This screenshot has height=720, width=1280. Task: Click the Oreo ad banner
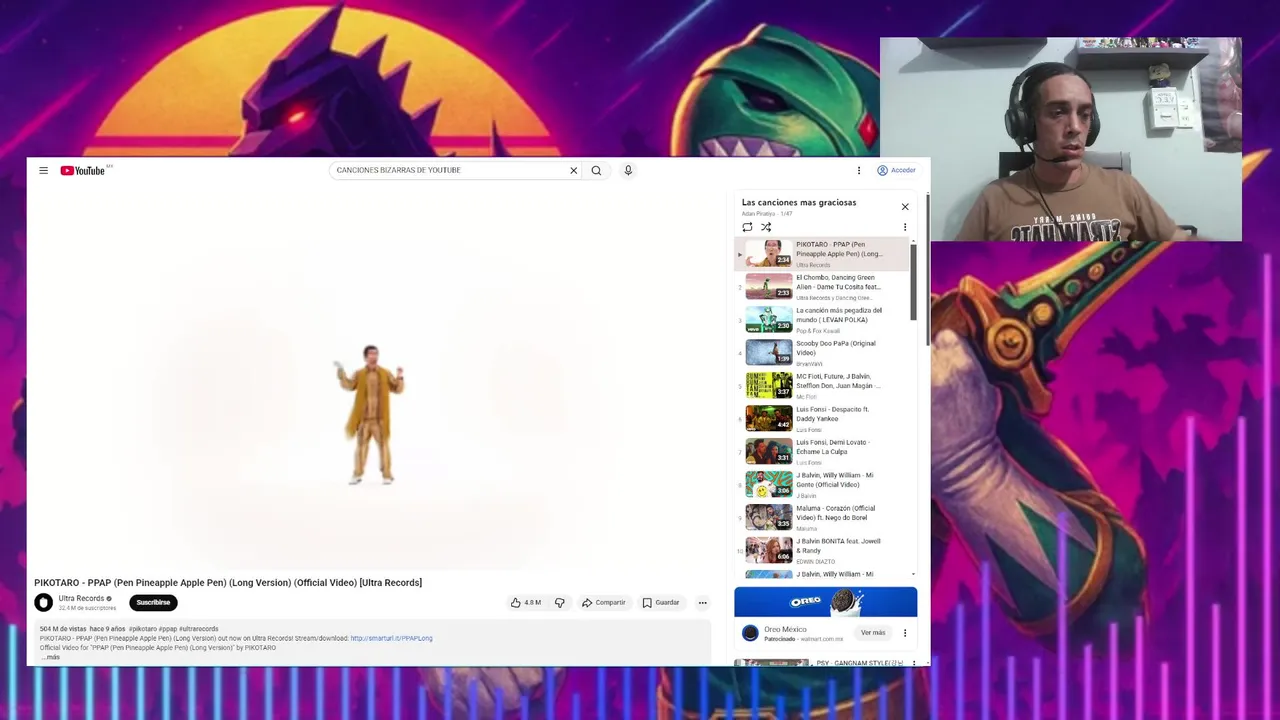pos(825,602)
